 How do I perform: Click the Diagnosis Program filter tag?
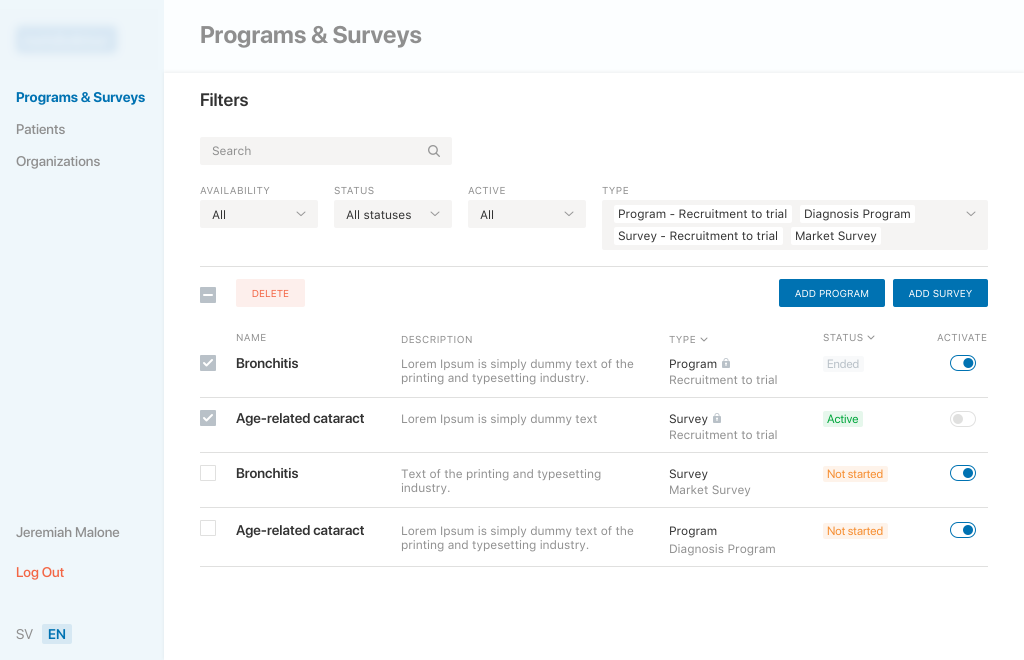point(857,214)
